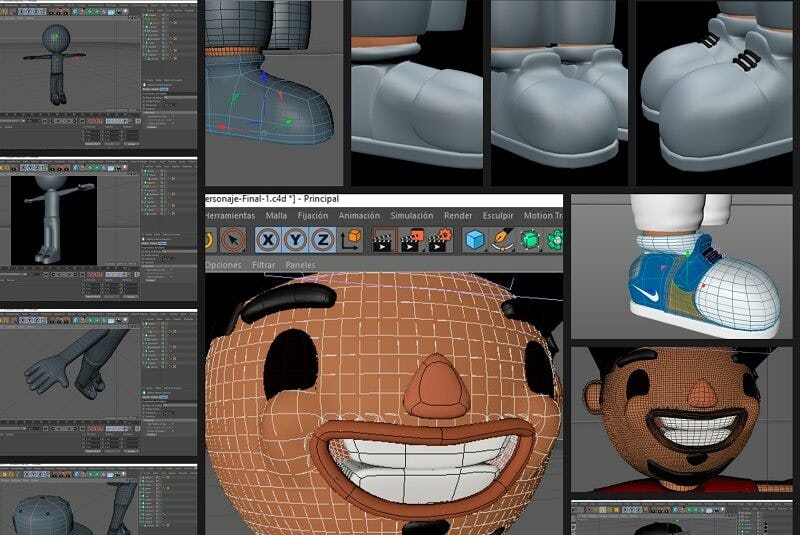The width and height of the screenshot is (800, 535).
Task: Open the Esculpir menu
Action: coord(498,215)
